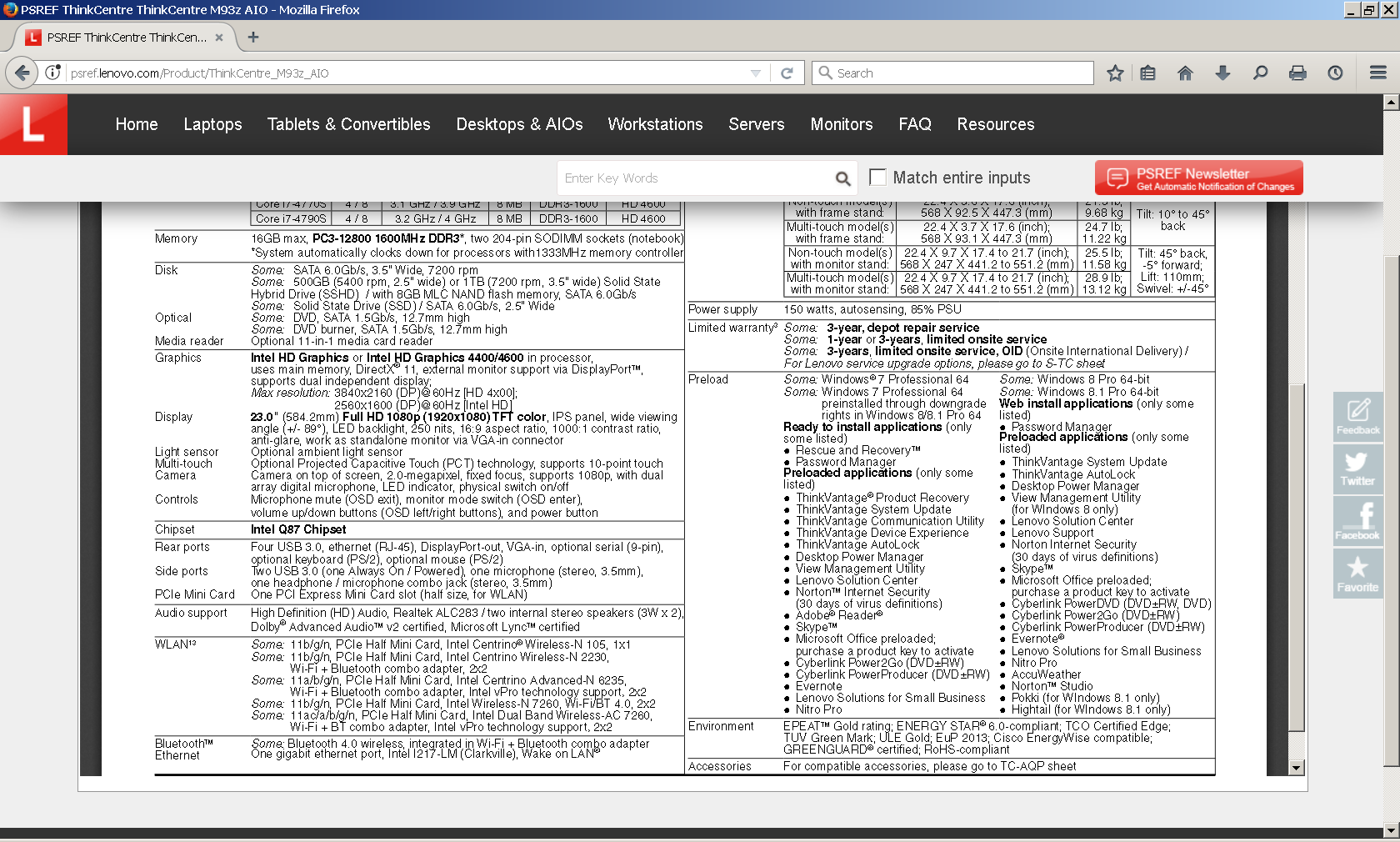Open Desktops & AIOs menu
The height and width of the screenshot is (842, 1400).
519,124
